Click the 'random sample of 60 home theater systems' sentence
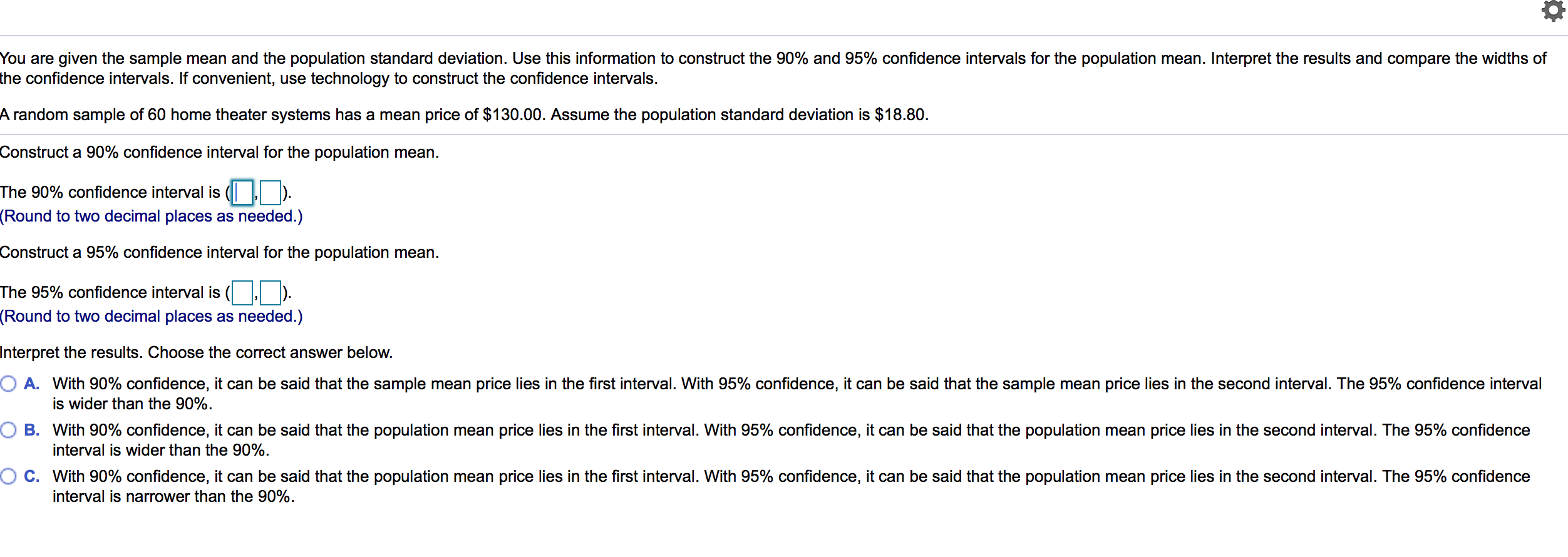This screenshot has height=557, width=1568. coord(465,115)
